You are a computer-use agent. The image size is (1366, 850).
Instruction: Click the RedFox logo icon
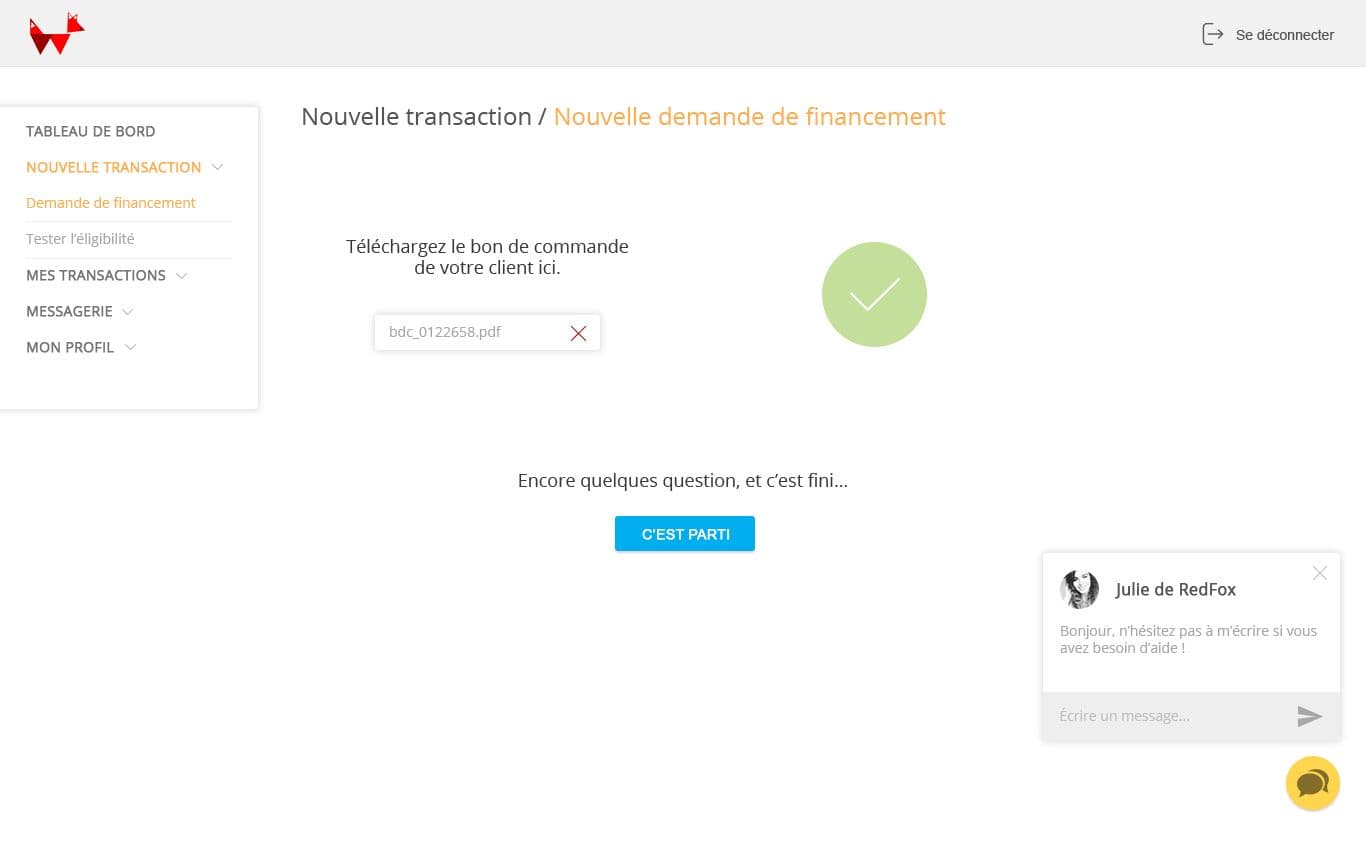pos(56,35)
